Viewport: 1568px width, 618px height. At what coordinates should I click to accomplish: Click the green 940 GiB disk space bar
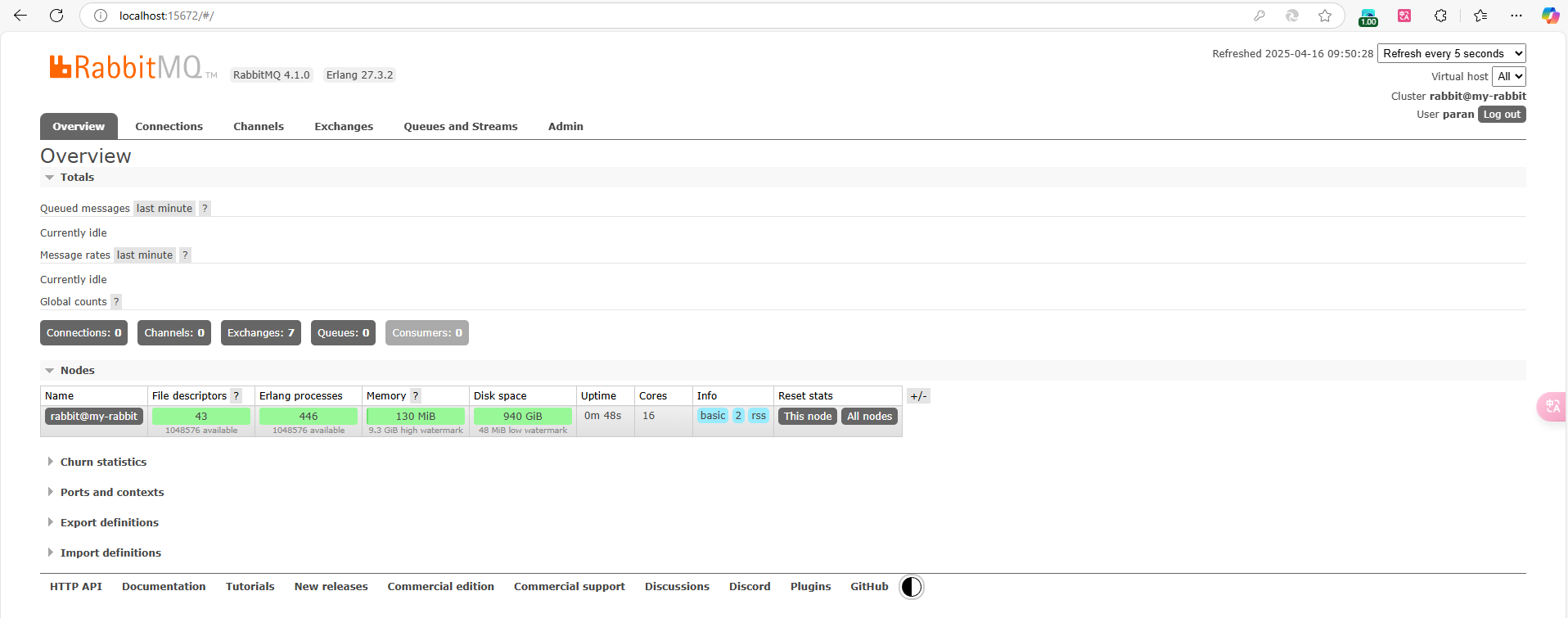(x=523, y=417)
